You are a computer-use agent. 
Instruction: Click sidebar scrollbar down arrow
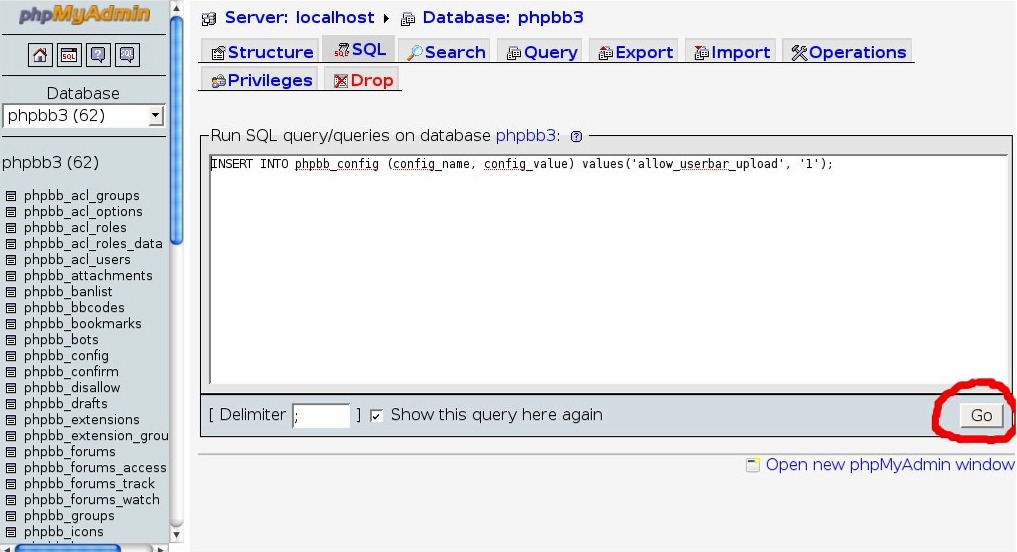coord(176,535)
